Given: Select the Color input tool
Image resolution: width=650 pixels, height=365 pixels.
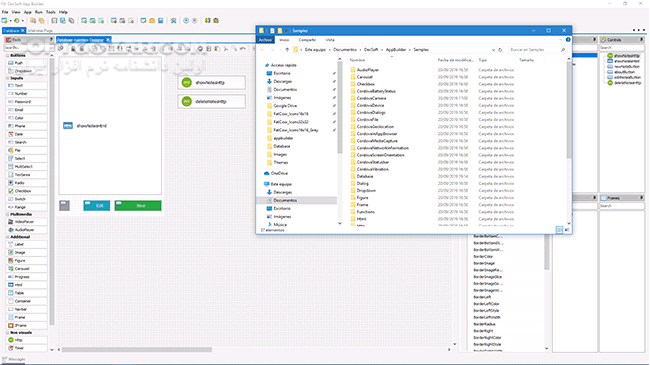Looking at the screenshot, I should pyautogui.click(x=27, y=118).
